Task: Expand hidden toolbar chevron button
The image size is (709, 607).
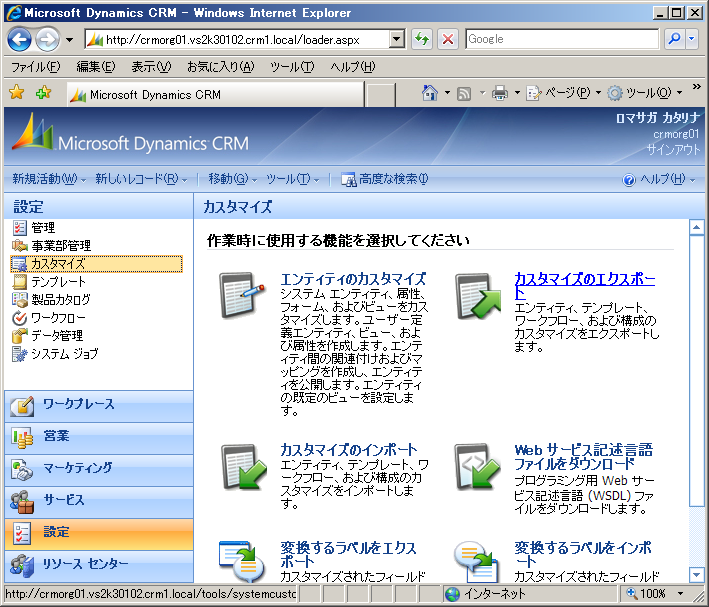Action: 697,86
